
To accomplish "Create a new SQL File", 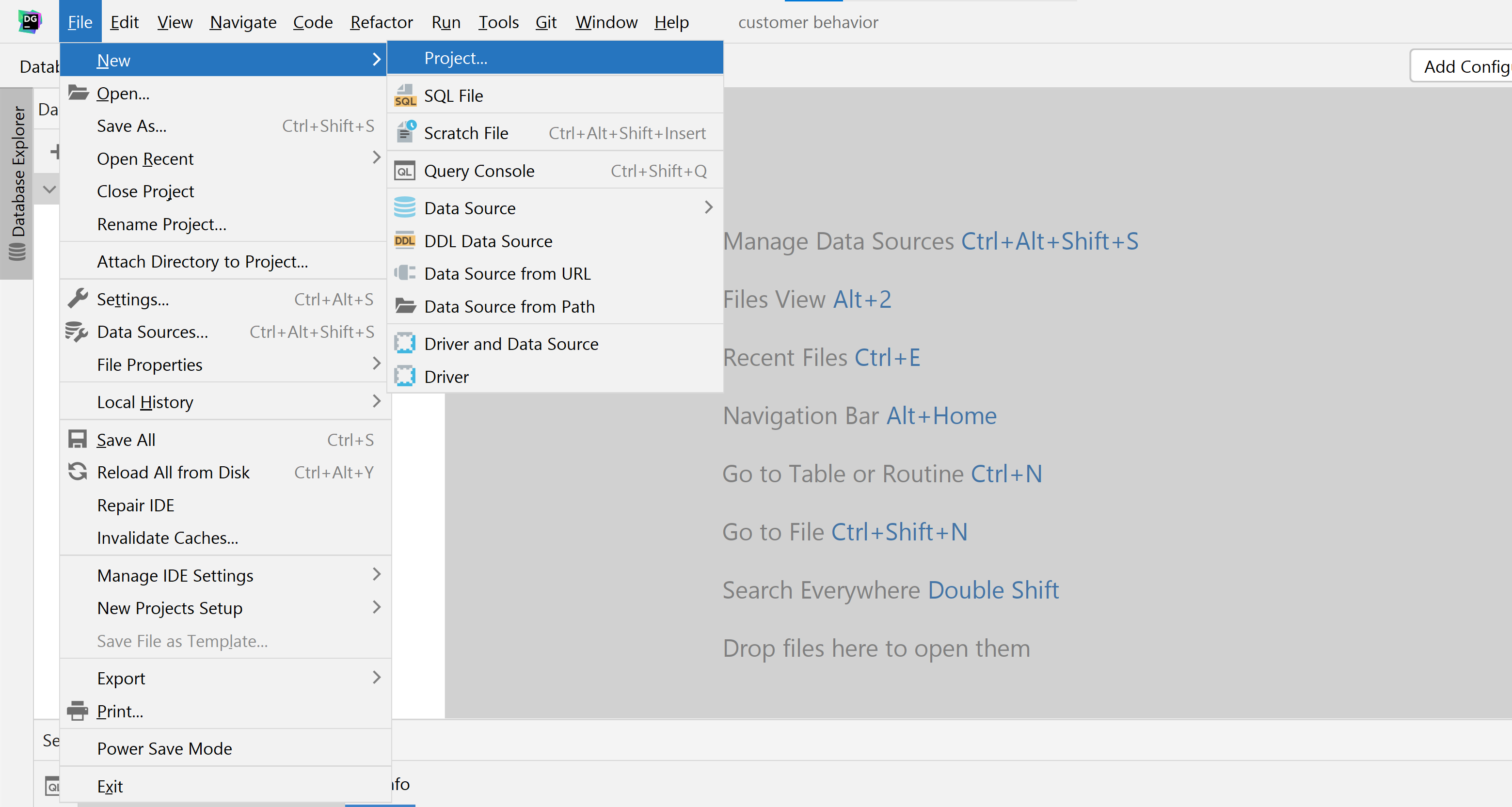I will coord(453,95).
